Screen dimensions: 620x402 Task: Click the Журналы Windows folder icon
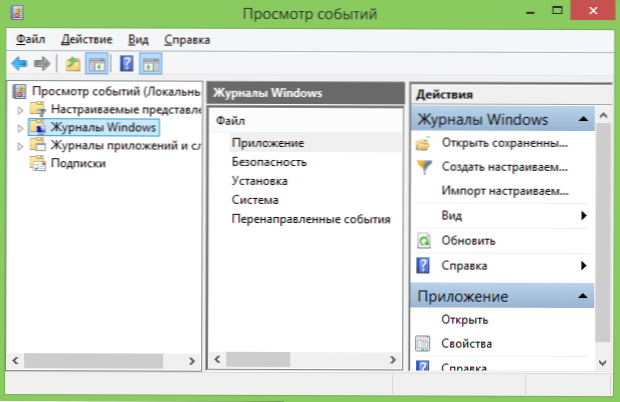(x=38, y=127)
